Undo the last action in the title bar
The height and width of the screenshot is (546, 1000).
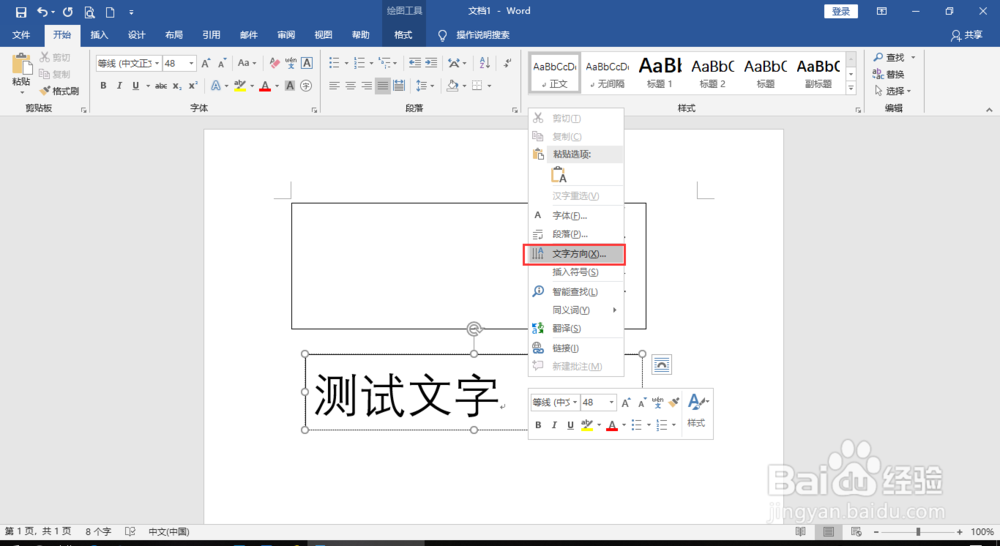(42, 11)
